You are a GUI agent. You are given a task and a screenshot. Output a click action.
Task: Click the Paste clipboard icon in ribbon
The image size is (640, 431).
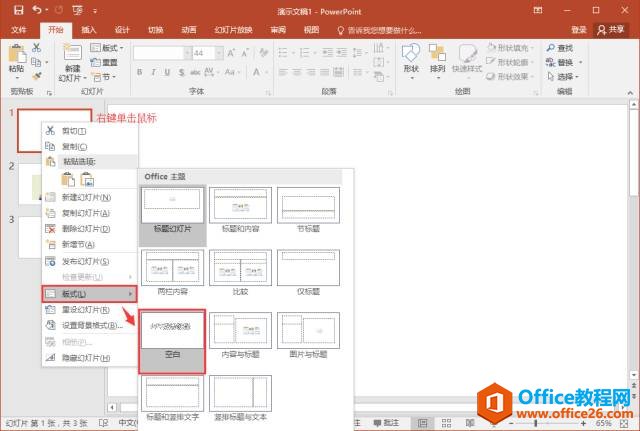17,54
